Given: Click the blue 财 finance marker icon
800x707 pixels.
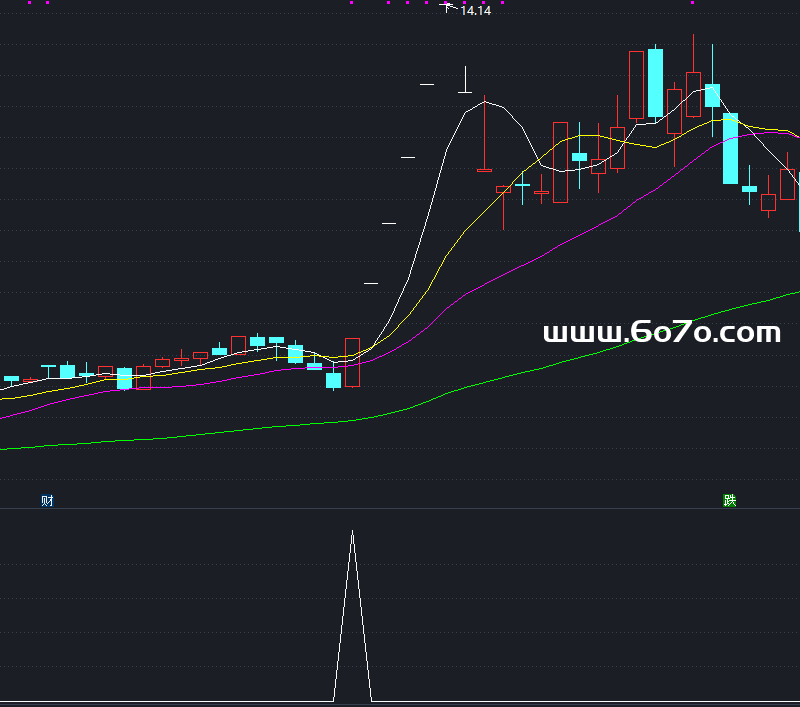Looking at the screenshot, I should (47, 500).
